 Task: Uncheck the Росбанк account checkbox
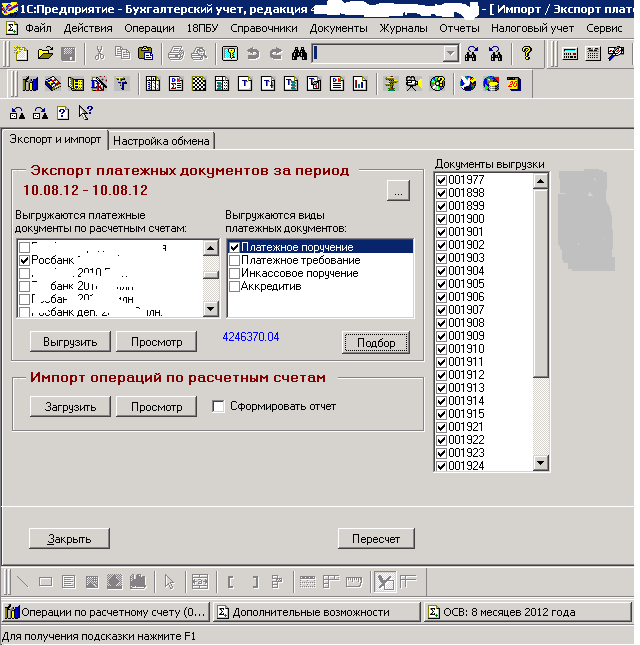click(x=25, y=260)
